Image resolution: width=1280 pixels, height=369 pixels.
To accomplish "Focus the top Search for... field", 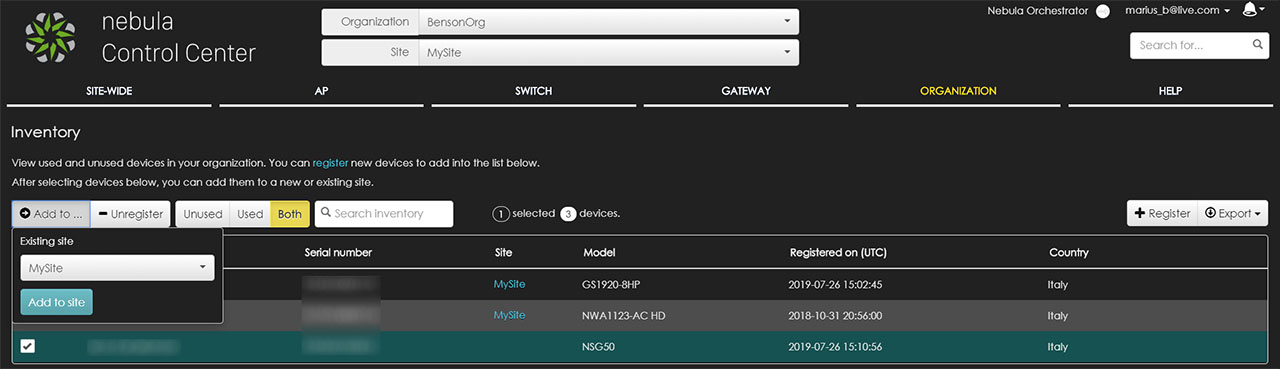I will pos(1200,45).
